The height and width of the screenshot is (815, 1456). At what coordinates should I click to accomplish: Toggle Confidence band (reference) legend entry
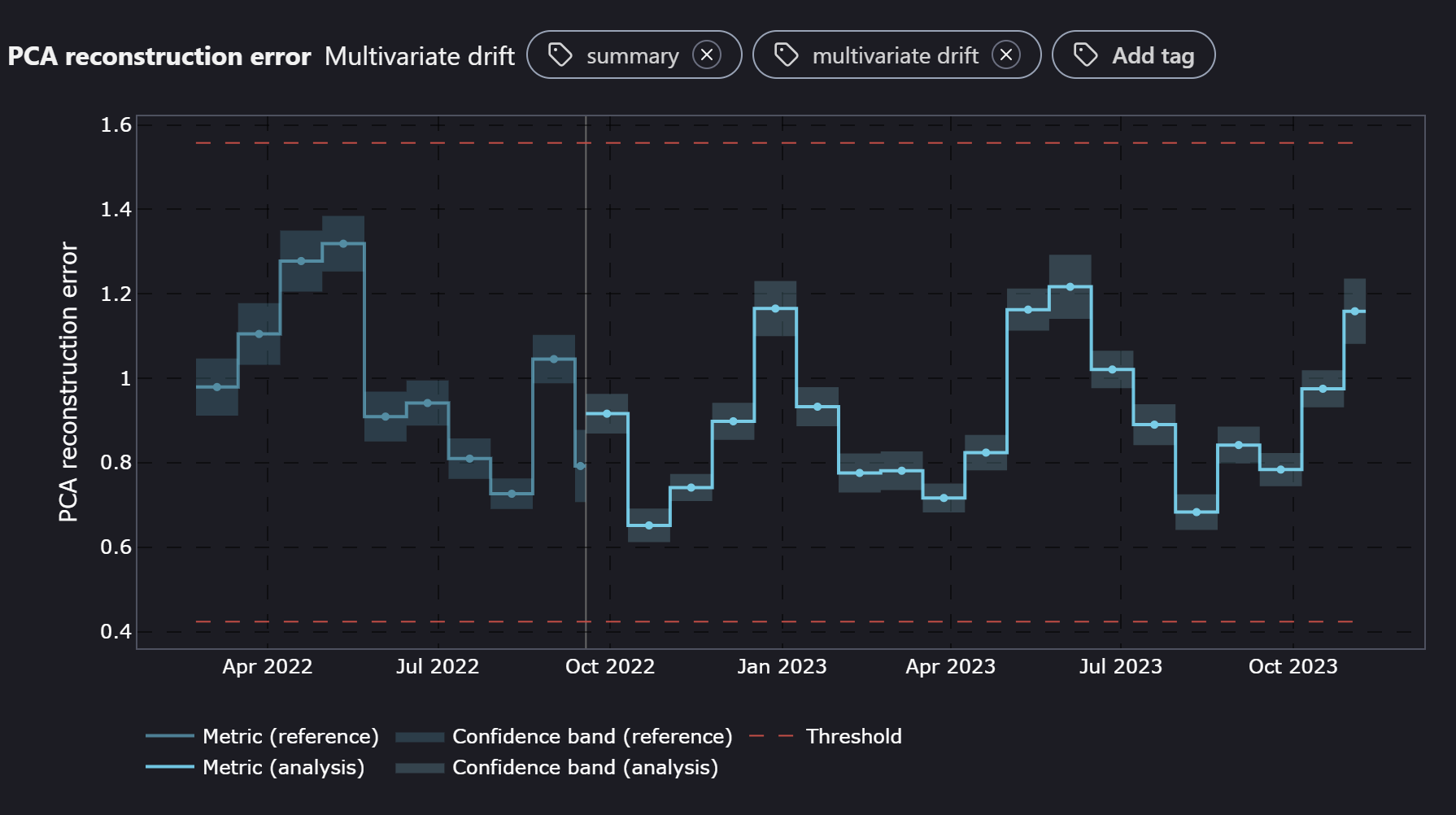point(564,736)
